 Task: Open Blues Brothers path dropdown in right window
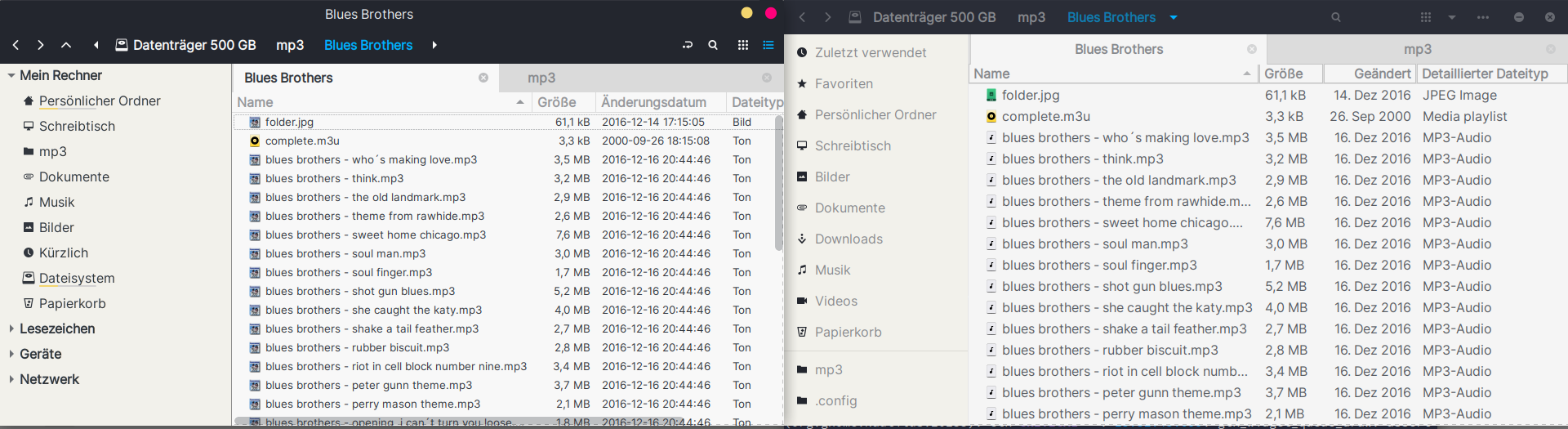tap(1174, 17)
